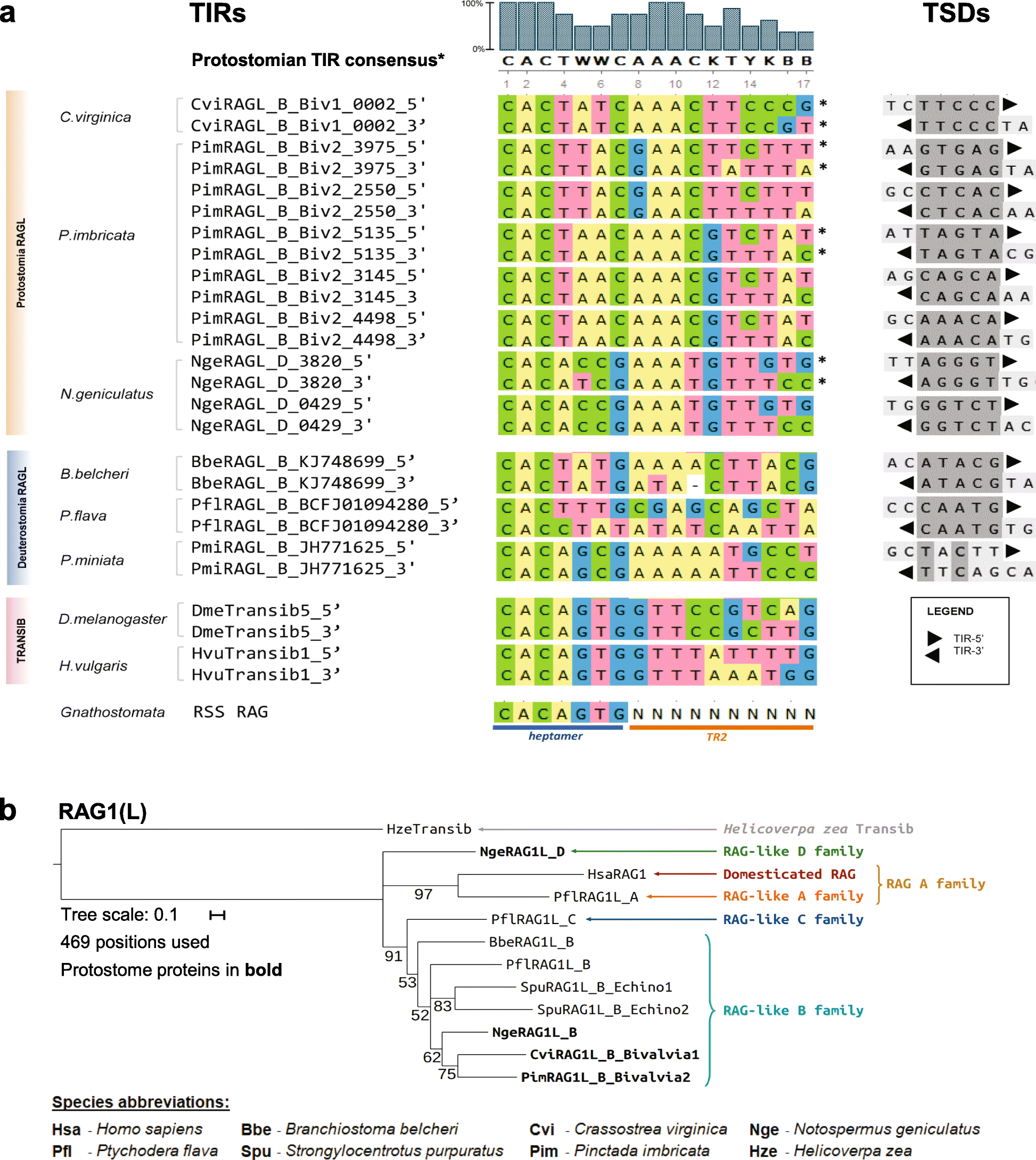Select row 'CviRAGL_B_Biv1_0002_5''
1036x1160 pixels.
coord(309,104)
